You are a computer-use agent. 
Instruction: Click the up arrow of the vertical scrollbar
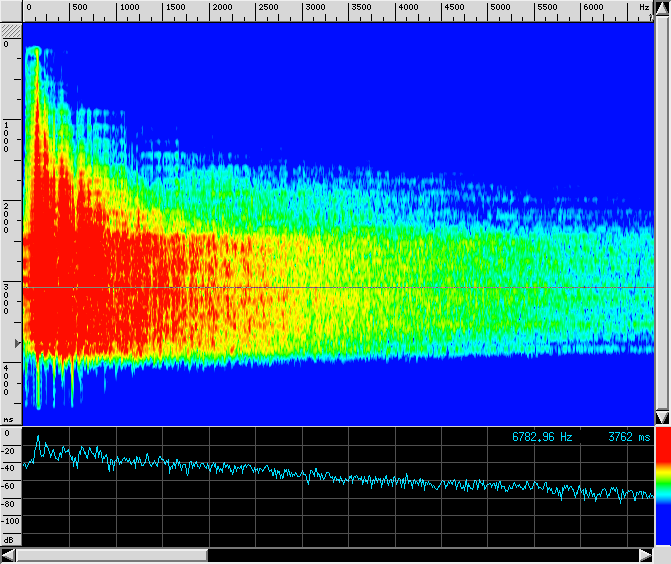[x=662, y=8]
